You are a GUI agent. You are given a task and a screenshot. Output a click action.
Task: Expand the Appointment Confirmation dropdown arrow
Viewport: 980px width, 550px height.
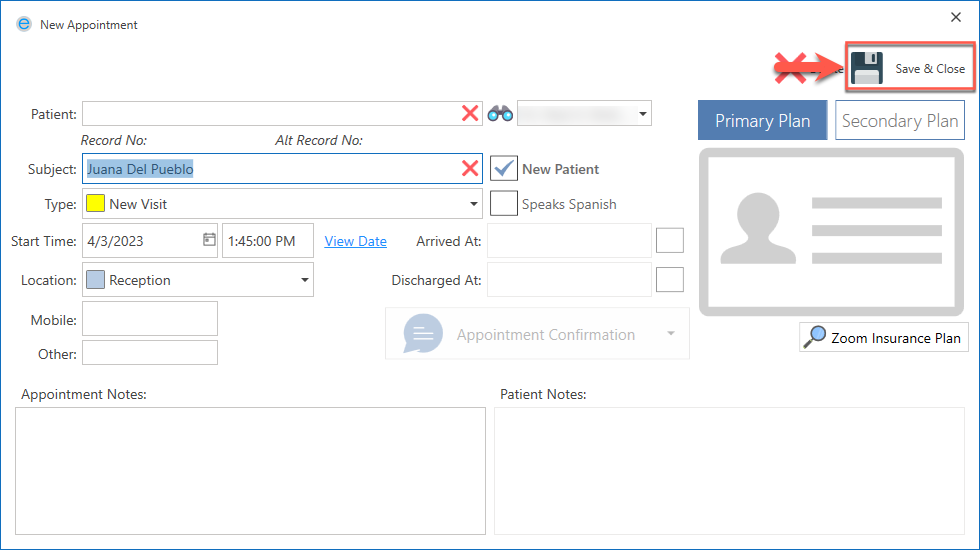(x=671, y=334)
